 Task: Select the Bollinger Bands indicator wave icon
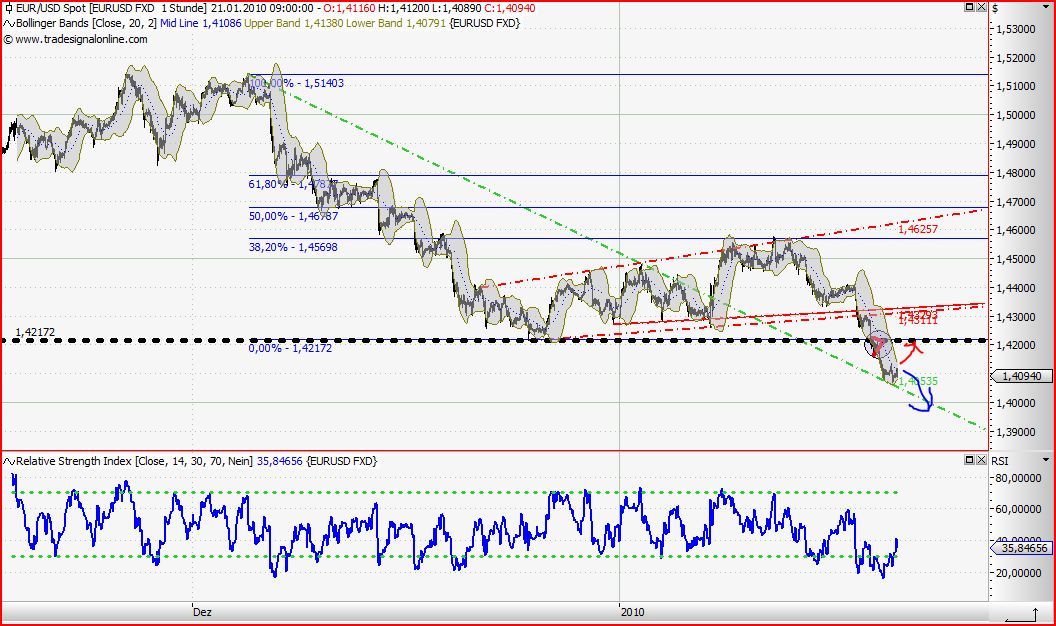point(7,23)
